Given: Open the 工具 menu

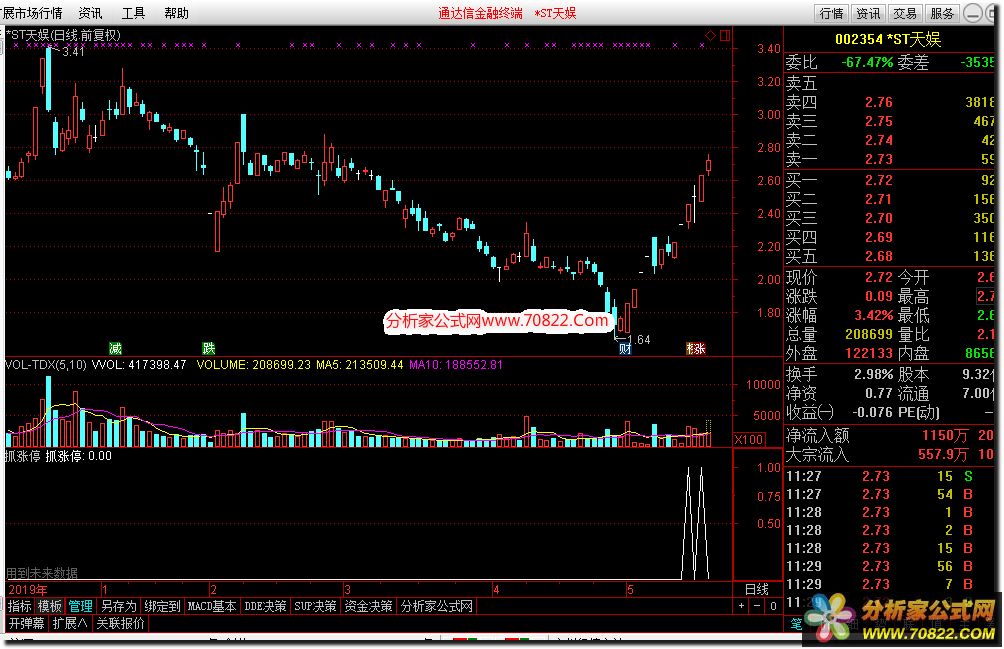Looking at the screenshot, I should (x=133, y=13).
